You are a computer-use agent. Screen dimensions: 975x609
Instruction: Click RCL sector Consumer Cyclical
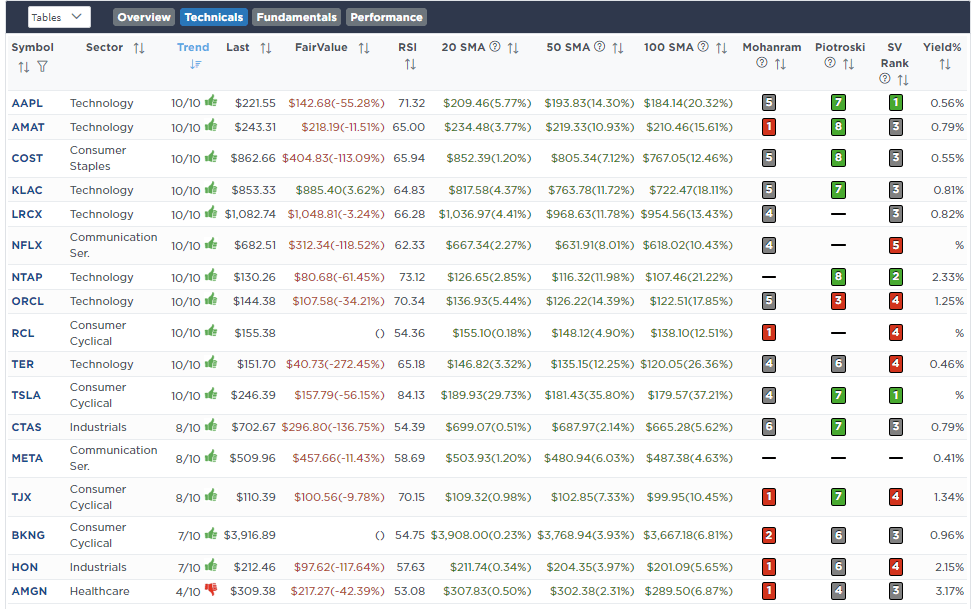(x=98, y=333)
